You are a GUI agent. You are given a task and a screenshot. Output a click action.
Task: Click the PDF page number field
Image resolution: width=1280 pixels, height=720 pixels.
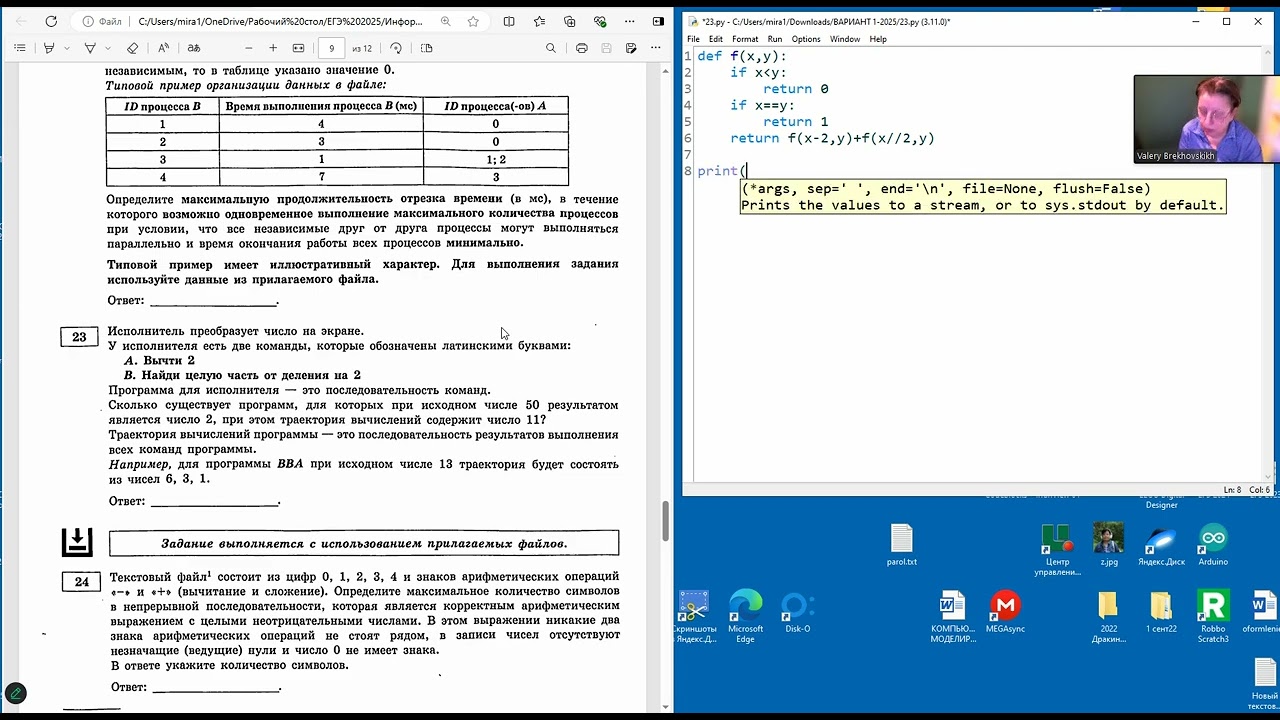pos(331,48)
